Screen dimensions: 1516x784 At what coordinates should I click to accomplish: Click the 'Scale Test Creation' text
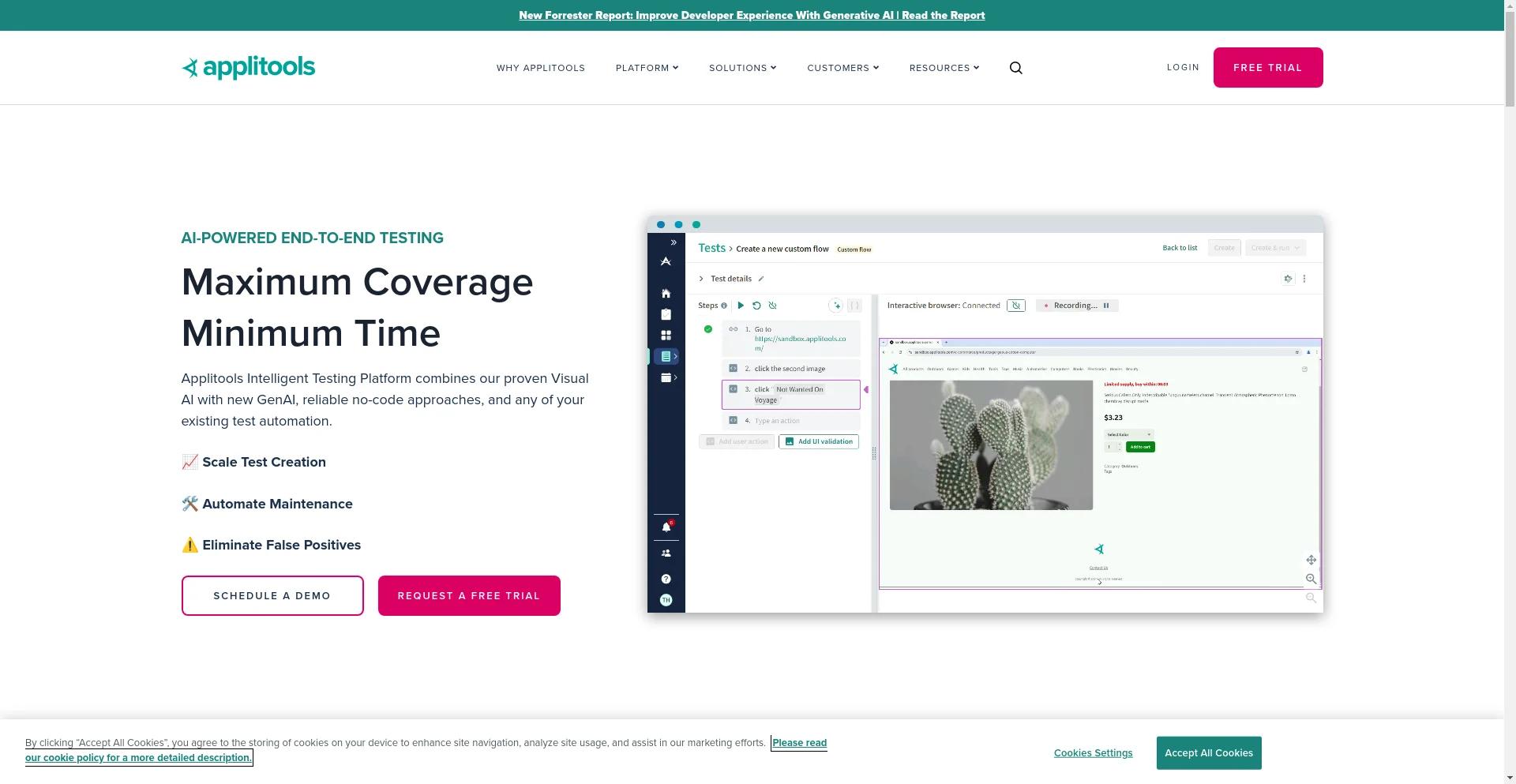pos(264,463)
